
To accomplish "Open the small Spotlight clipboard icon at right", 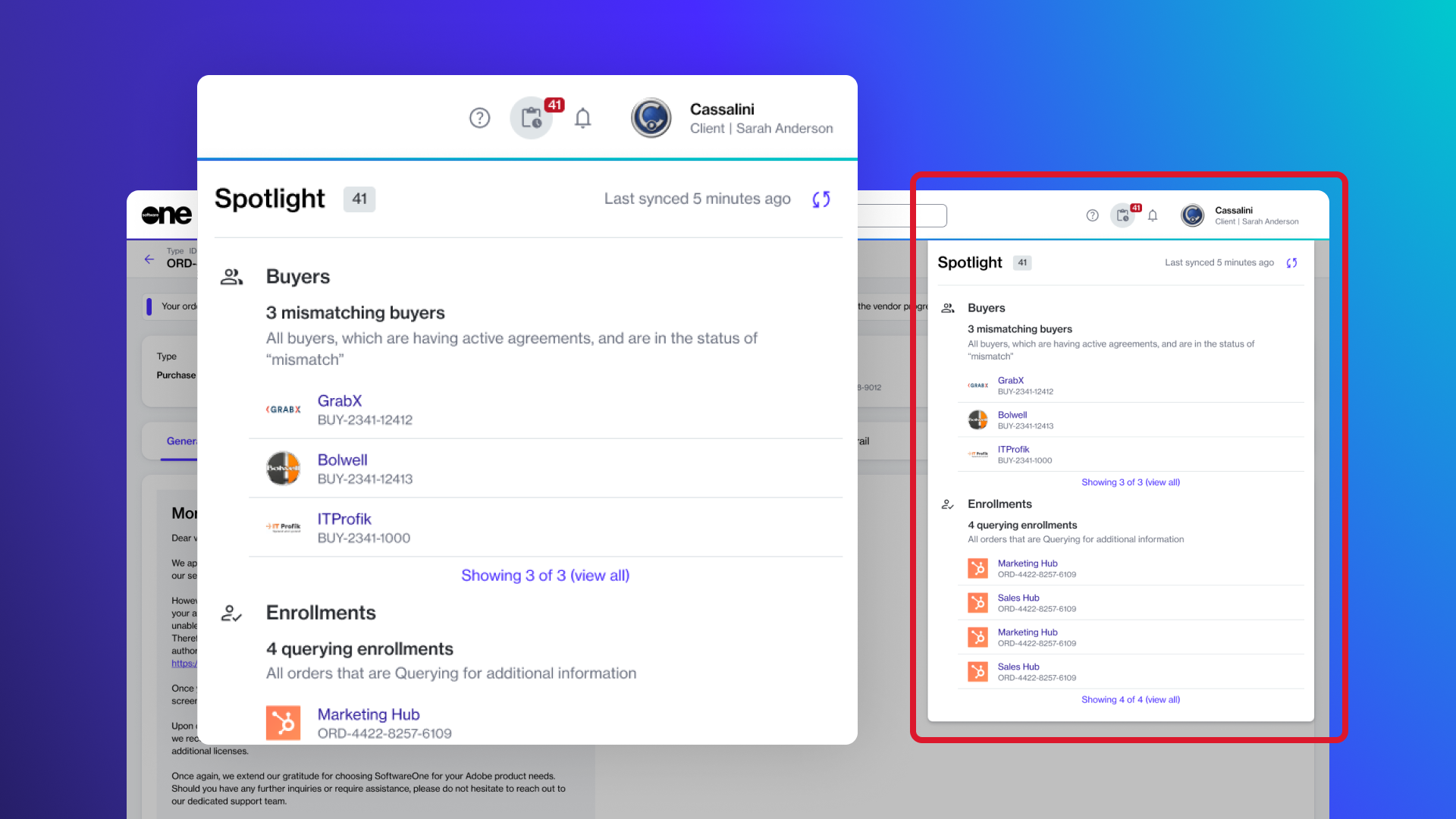I will tap(1123, 216).
